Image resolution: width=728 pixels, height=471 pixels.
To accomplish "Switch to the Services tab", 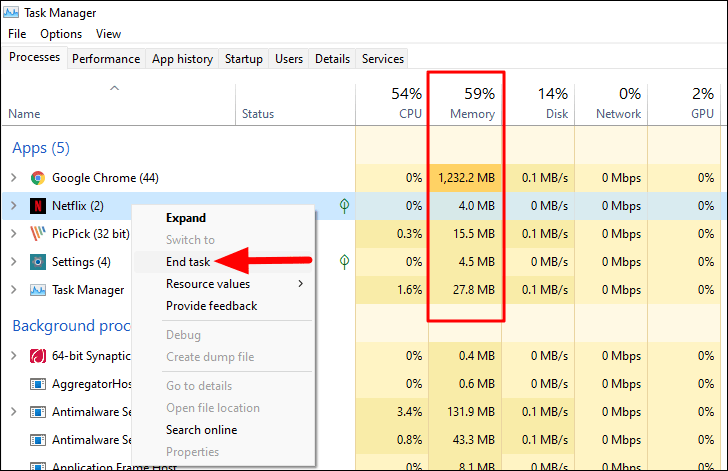I will [383, 59].
